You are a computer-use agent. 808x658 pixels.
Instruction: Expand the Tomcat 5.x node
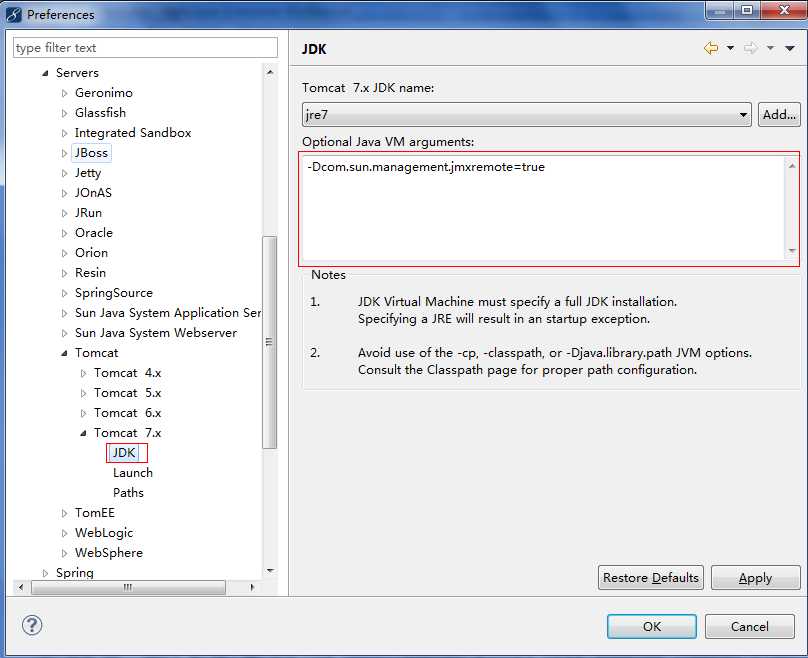(x=83, y=393)
